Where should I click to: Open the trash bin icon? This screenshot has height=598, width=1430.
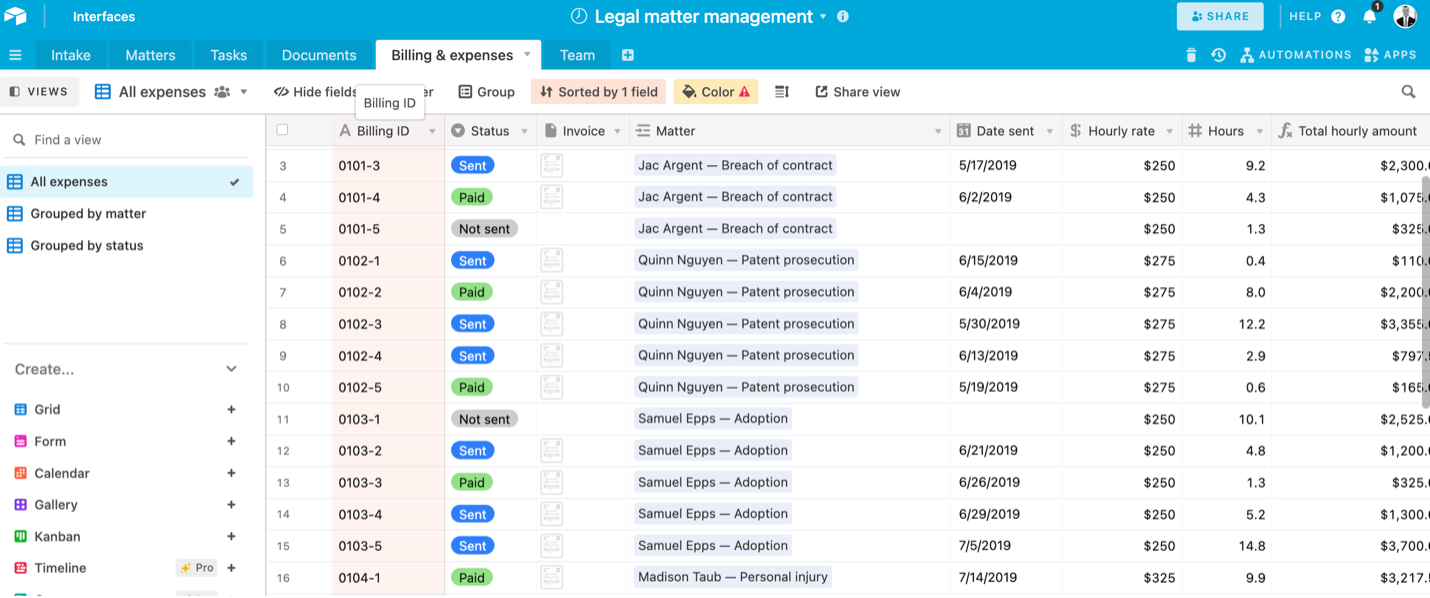[1191, 55]
